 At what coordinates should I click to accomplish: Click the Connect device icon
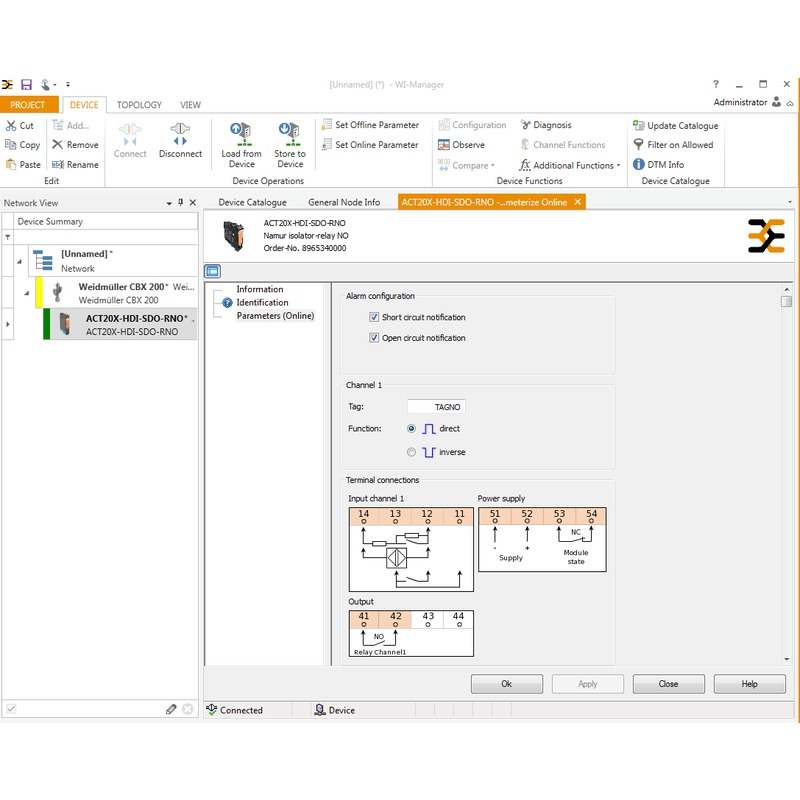tap(130, 135)
